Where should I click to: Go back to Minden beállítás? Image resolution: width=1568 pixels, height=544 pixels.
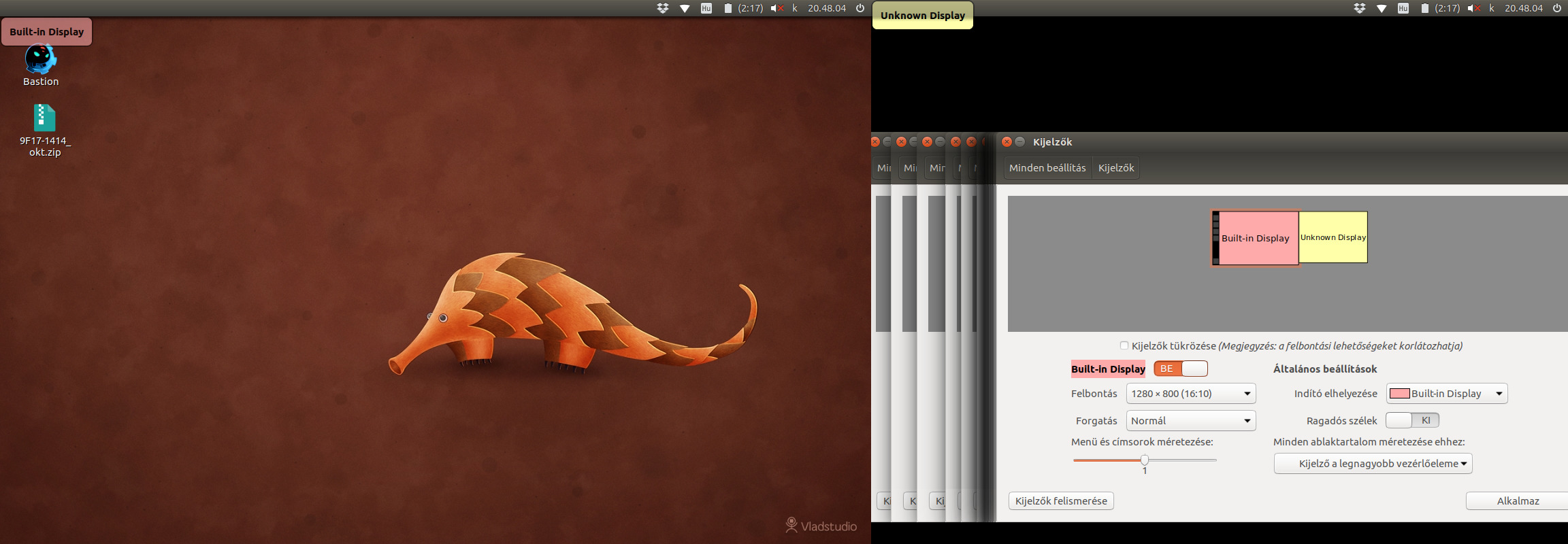point(1047,168)
